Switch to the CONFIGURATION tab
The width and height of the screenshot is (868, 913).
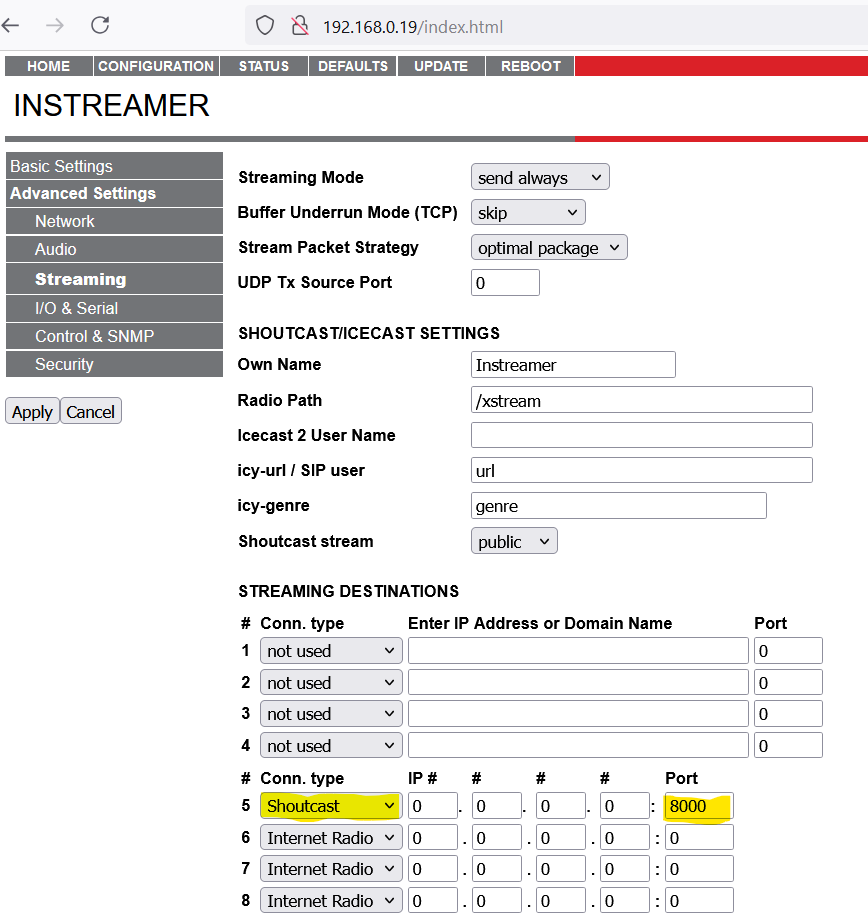pyautogui.click(x=155, y=66)
